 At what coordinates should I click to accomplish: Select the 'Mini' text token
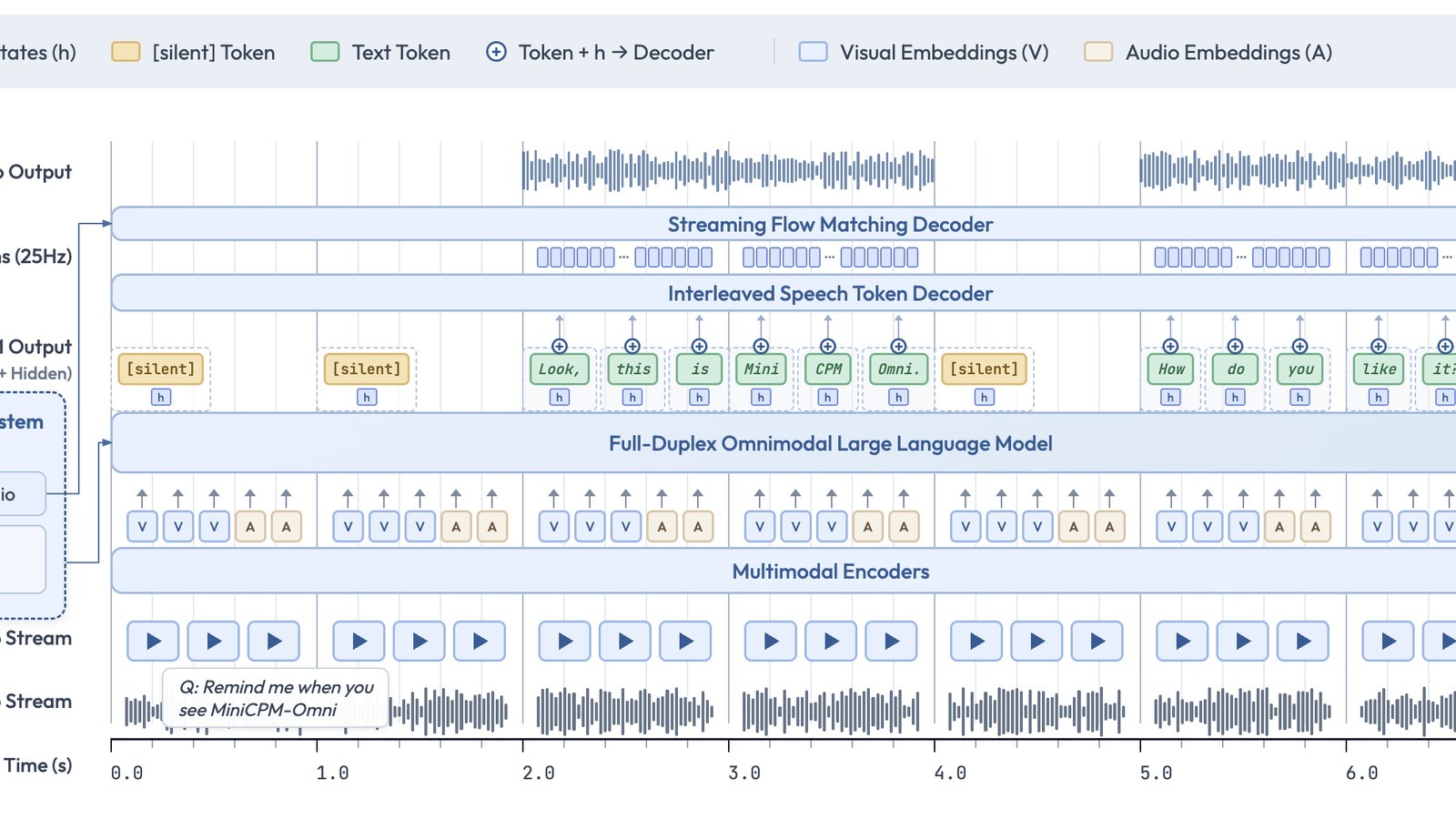761,369
